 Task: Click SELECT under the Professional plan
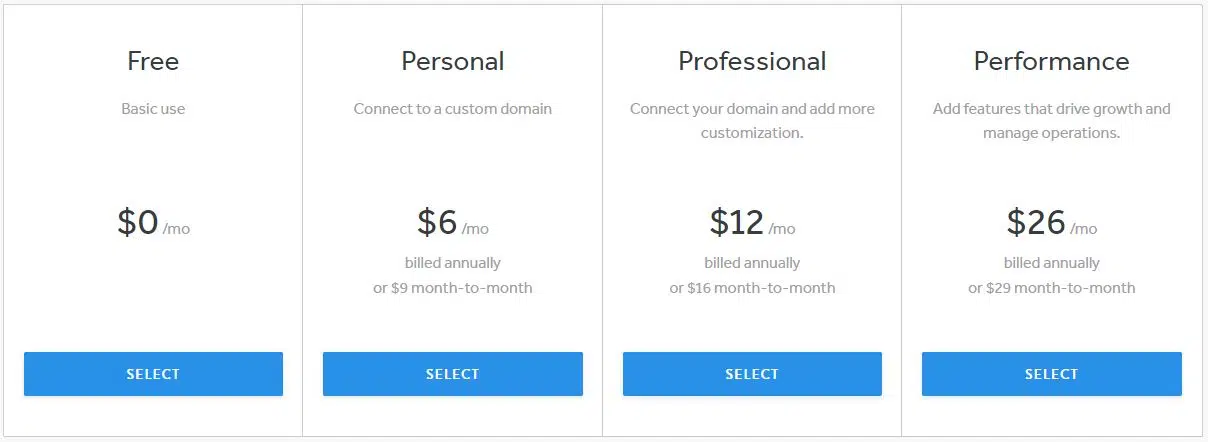point(752,374)
